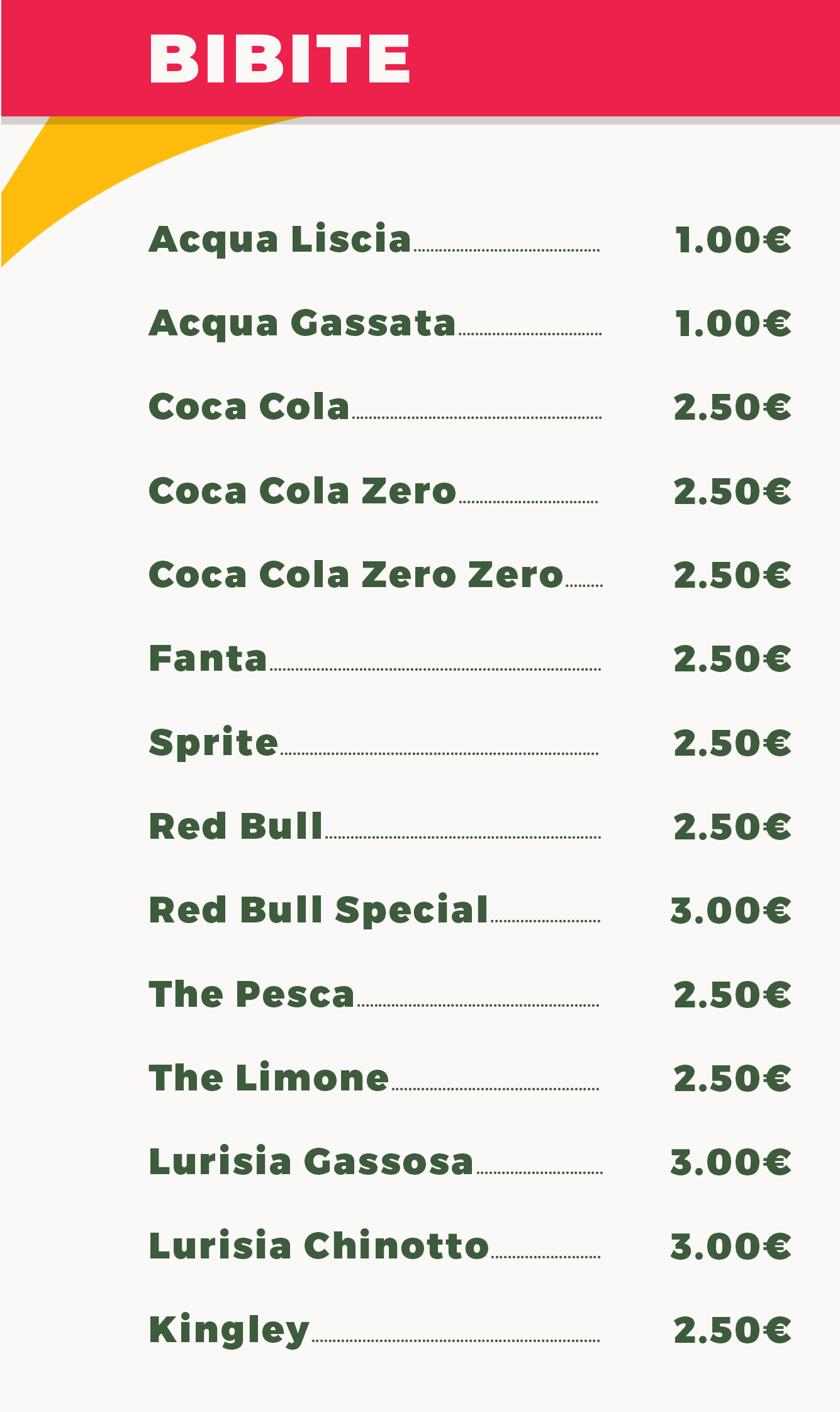Choose Lurisia Chinotto from the list
The height and width of the screenshot is (1412, 840).
[x=319, y=1246]
